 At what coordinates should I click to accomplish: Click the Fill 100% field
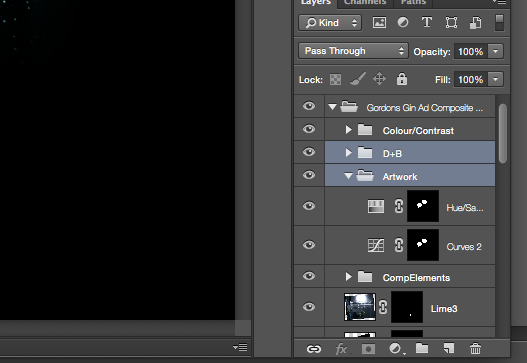[x=471, y=80]
